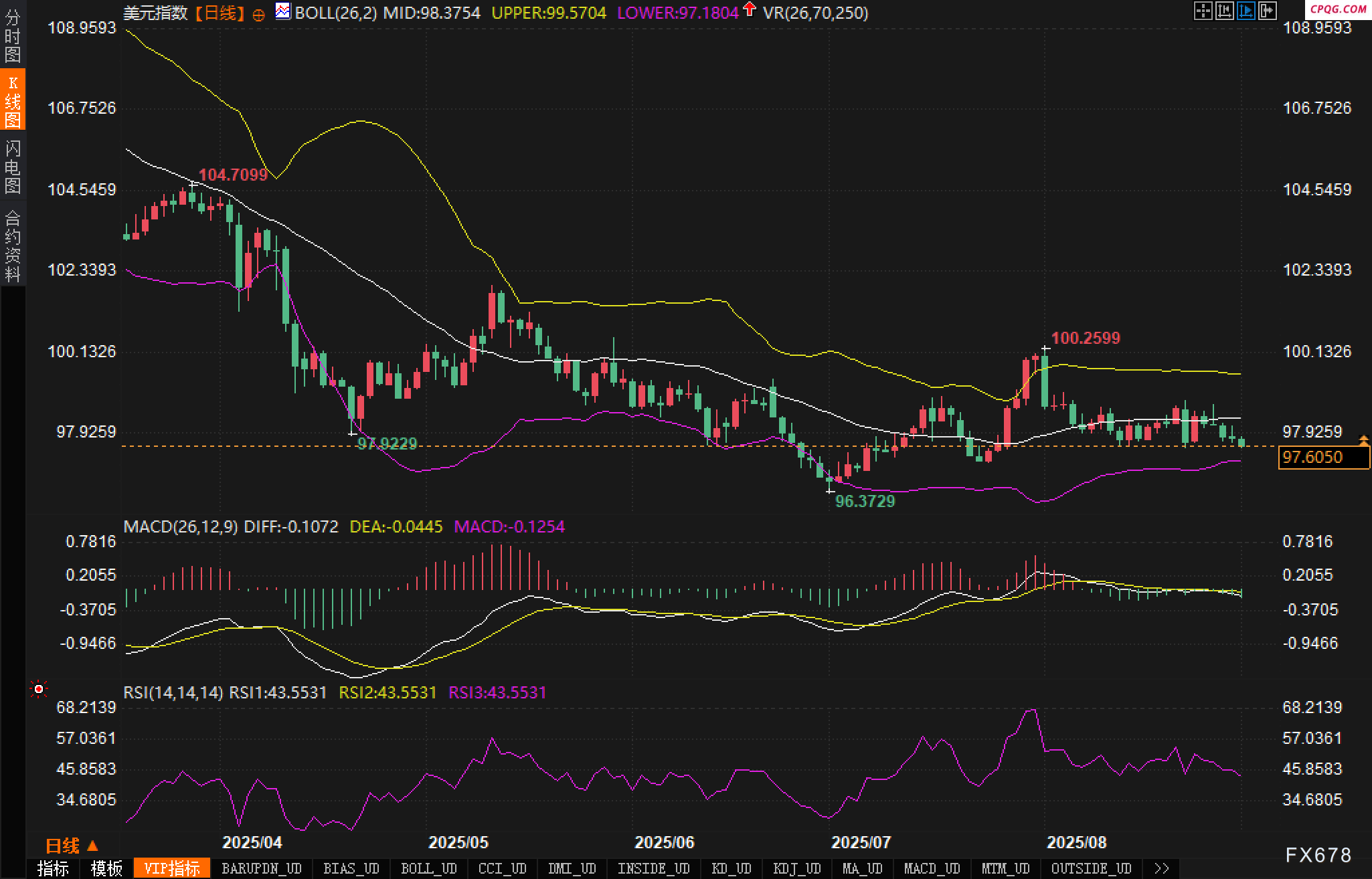Click the RSI(14,14,14) indicator label
The width and height of the screenshot is (1372, 879).
pyautogui.click(x=173, y=692)
